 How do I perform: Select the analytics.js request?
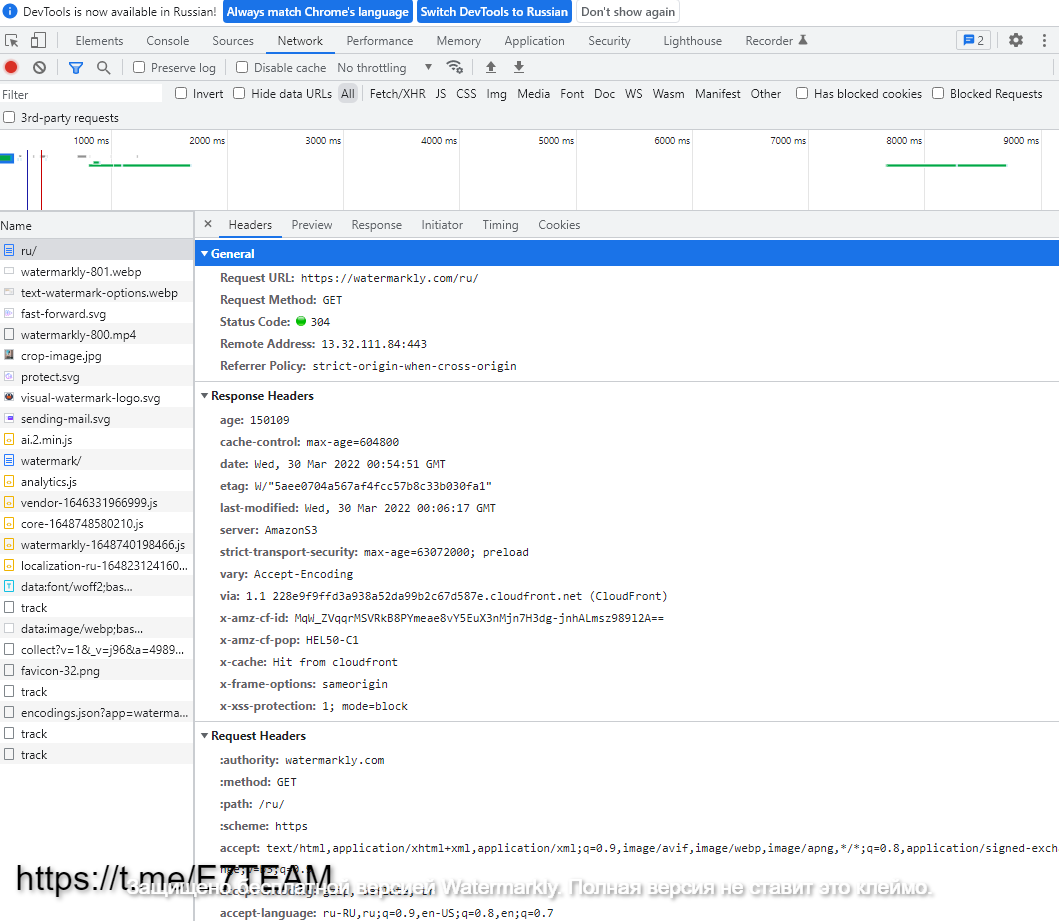[97, 481]
